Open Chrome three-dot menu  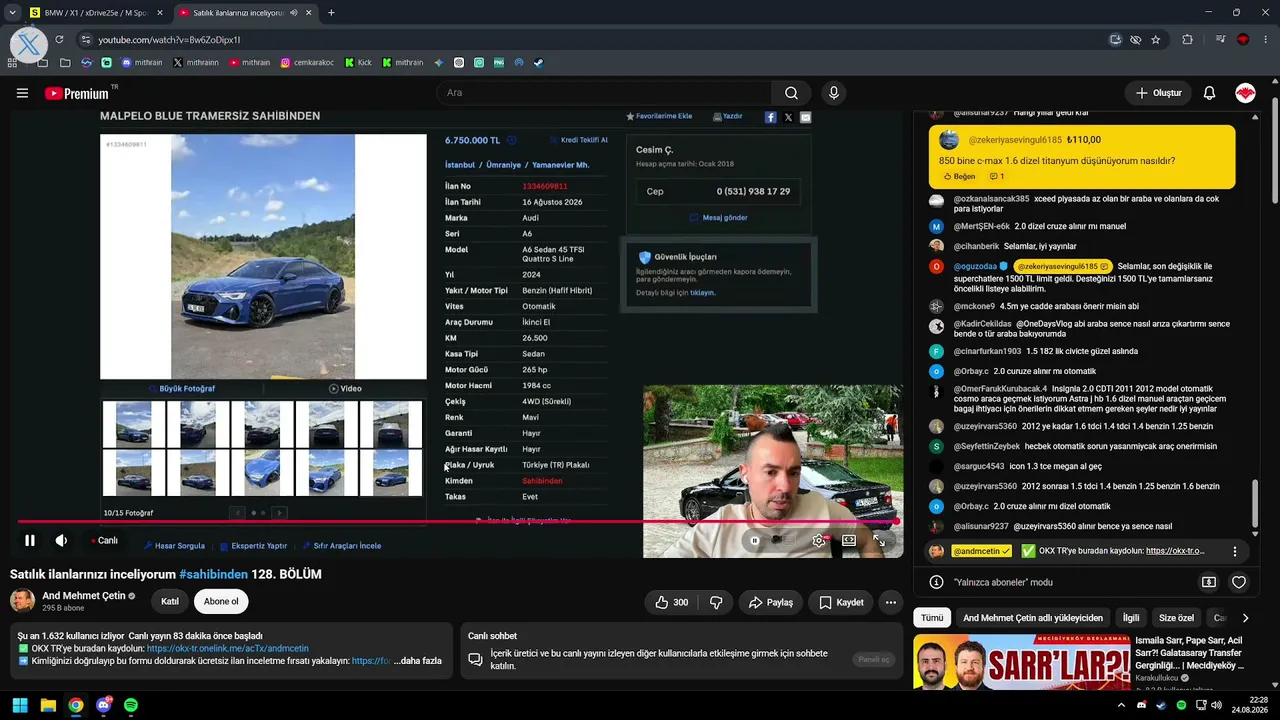pyautogui.click(x=1267, y=40)
